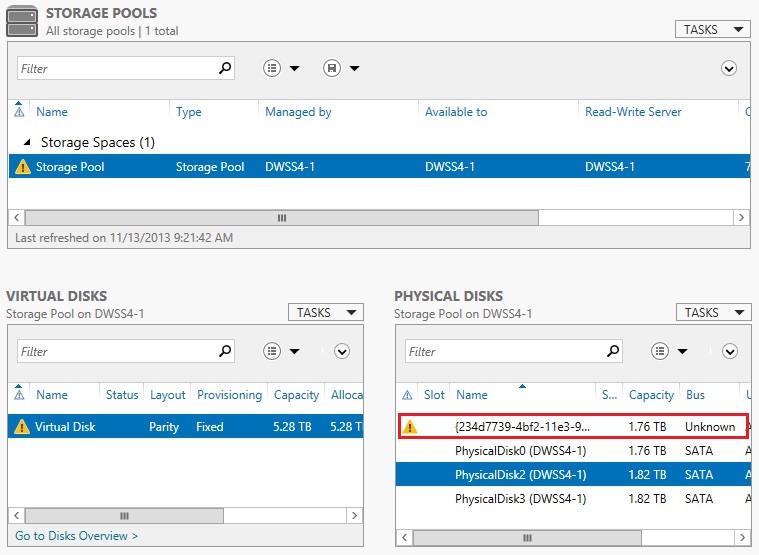The image size is (759, 555).
Task: Click the warning icon on the unknown physical disk
Action: point(408,427)
